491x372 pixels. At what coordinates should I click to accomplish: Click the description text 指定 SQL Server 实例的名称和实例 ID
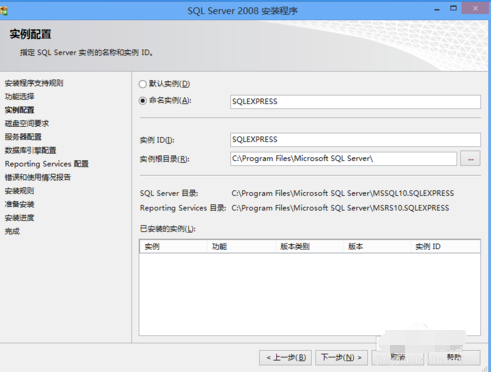point(87,53)
